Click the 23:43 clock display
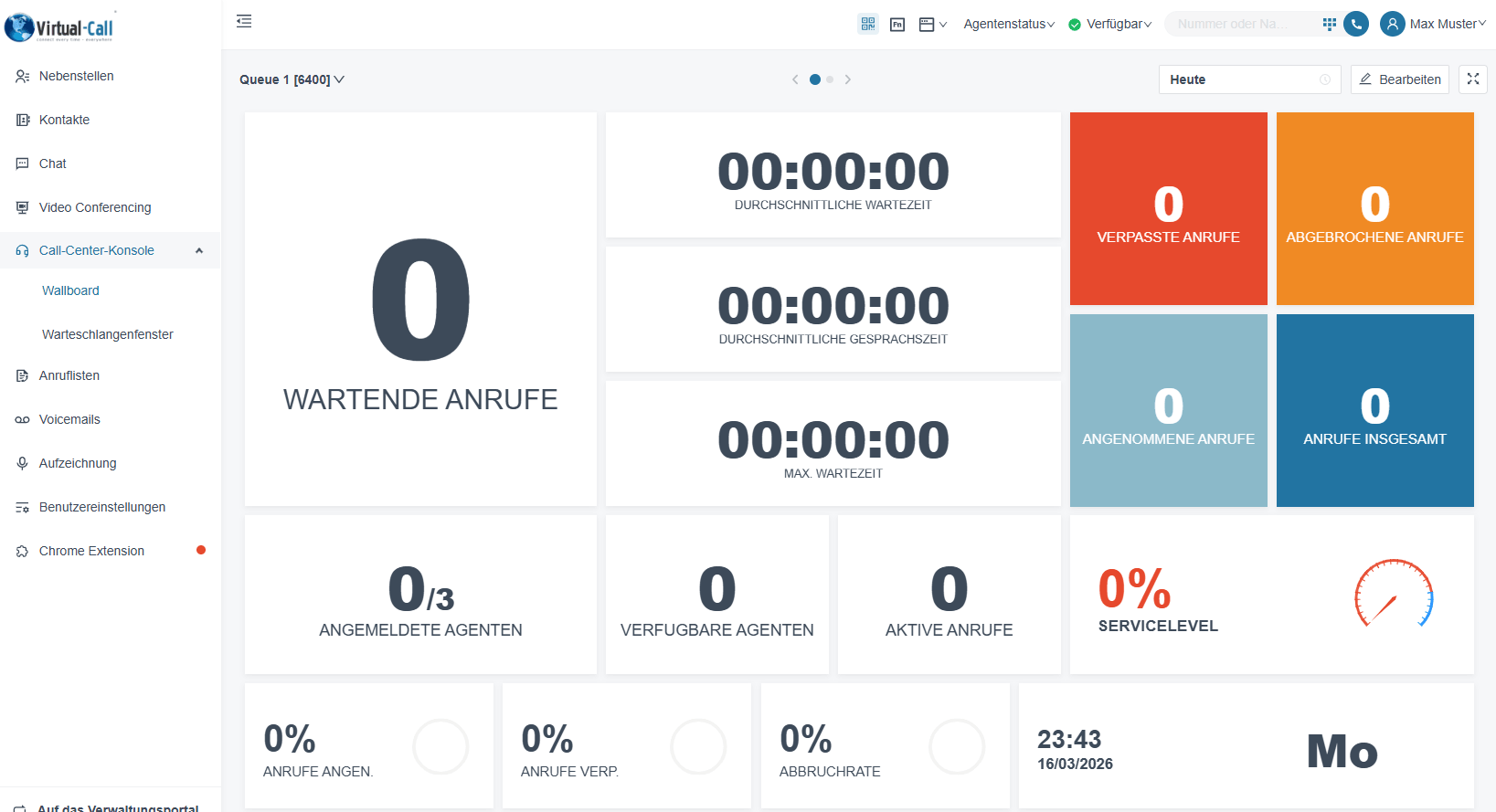This screenshot has height=812, width=1496. pyautogui.click(x=1069, y=739)
